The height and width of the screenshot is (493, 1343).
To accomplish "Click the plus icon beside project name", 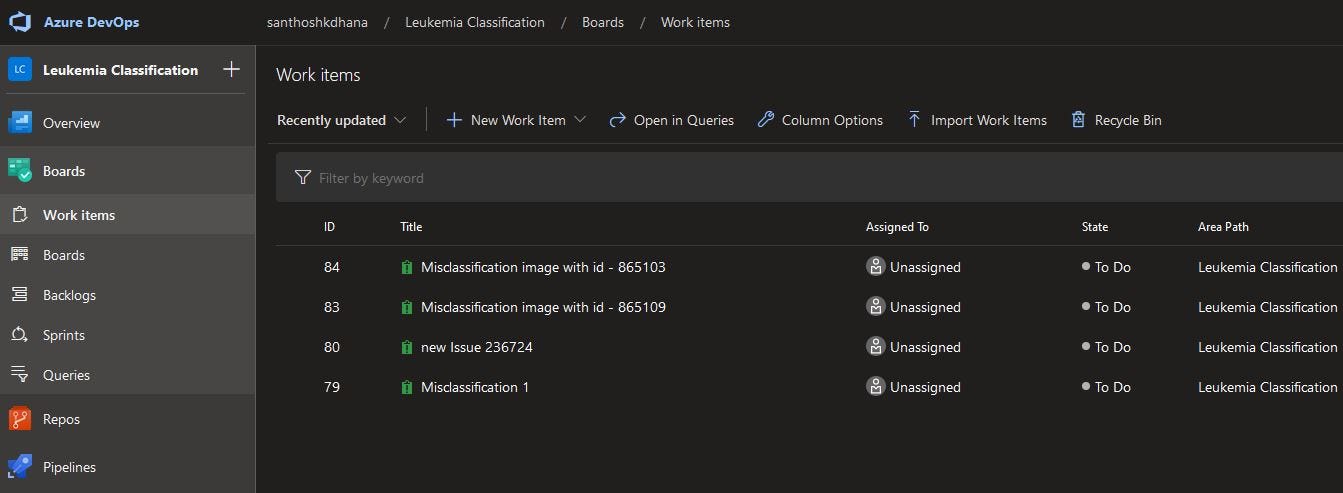I will tap(231, 69).
